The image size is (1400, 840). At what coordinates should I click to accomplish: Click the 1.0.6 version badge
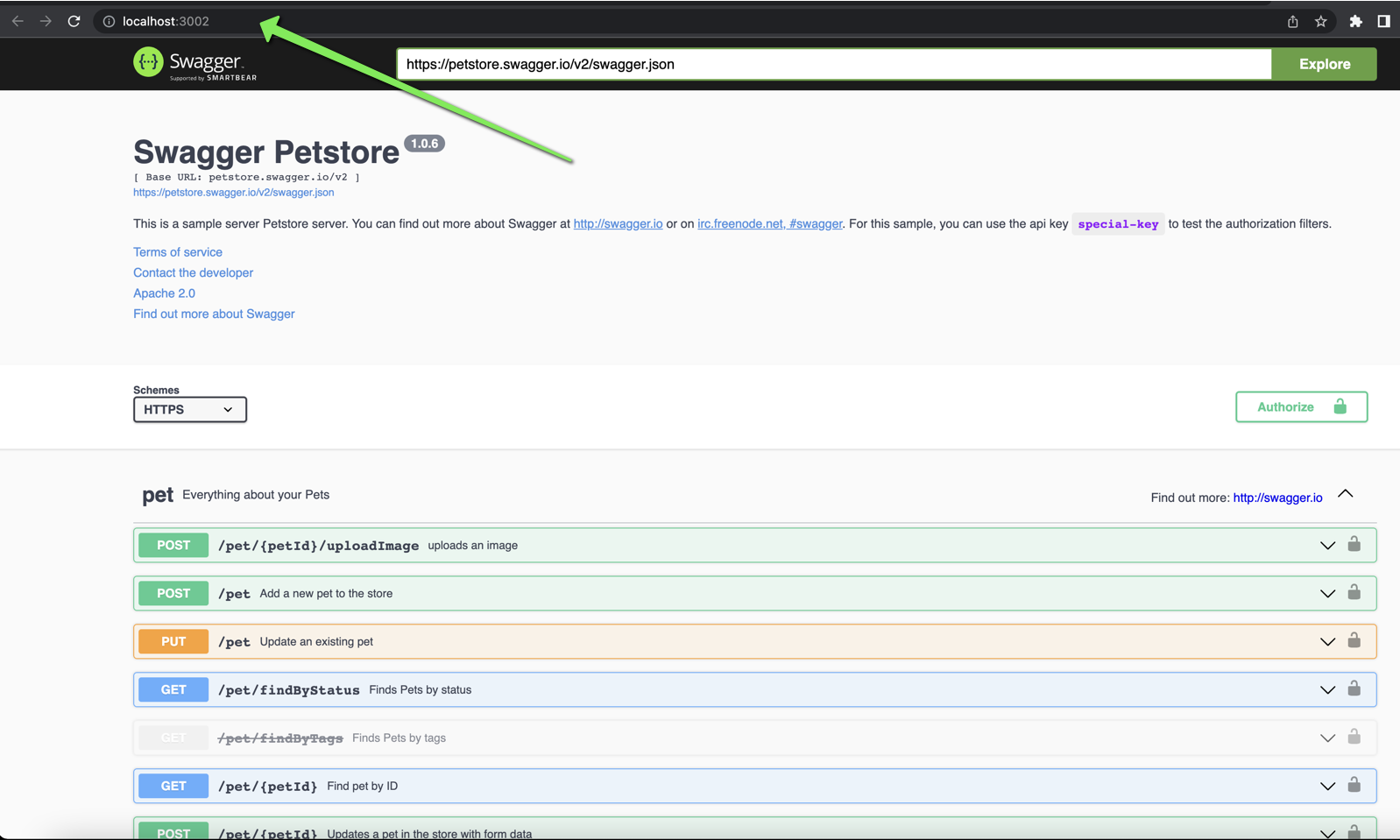click(424, 144)
